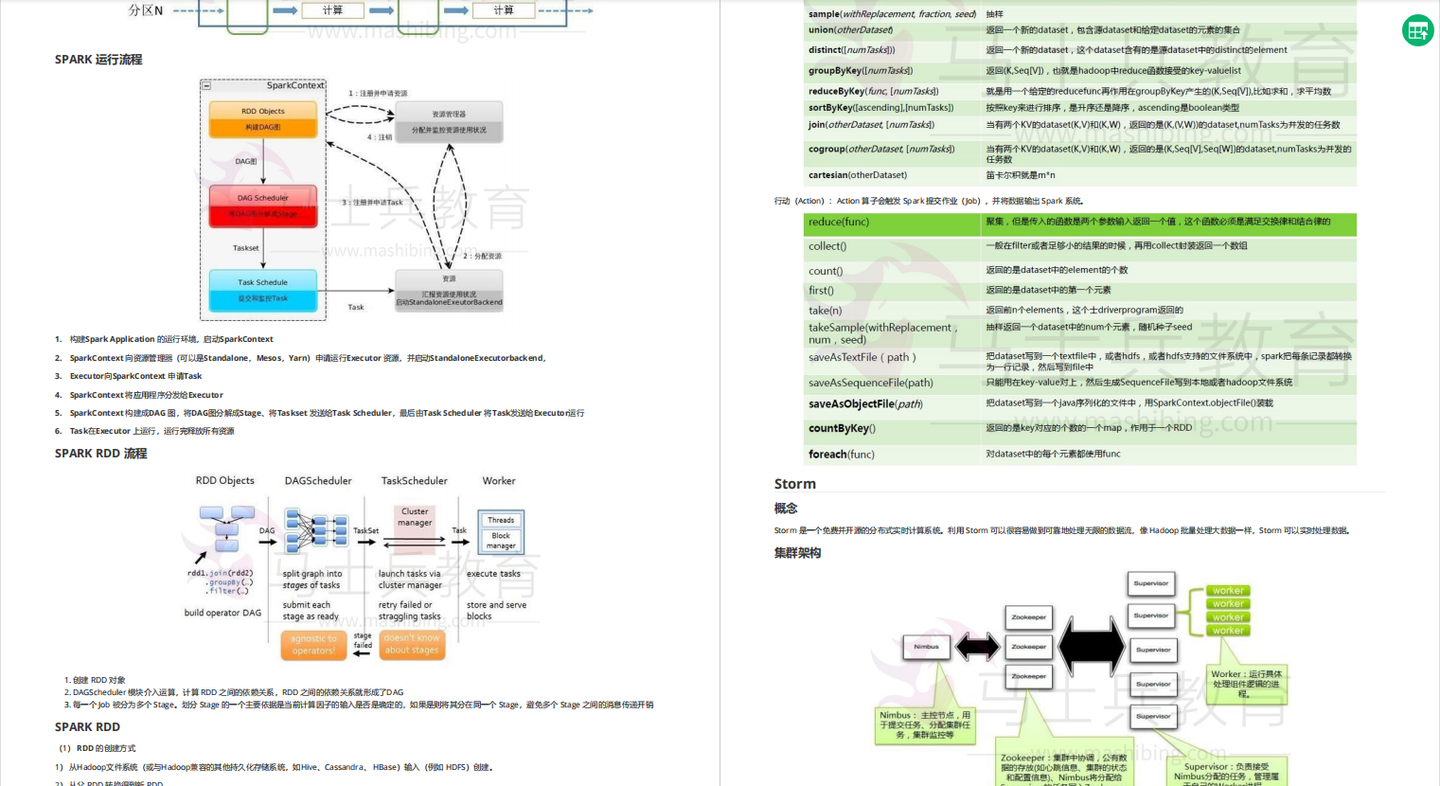Click the "take(n)" table cell
The image size is (1440, 786).
(x=892, y=311)
